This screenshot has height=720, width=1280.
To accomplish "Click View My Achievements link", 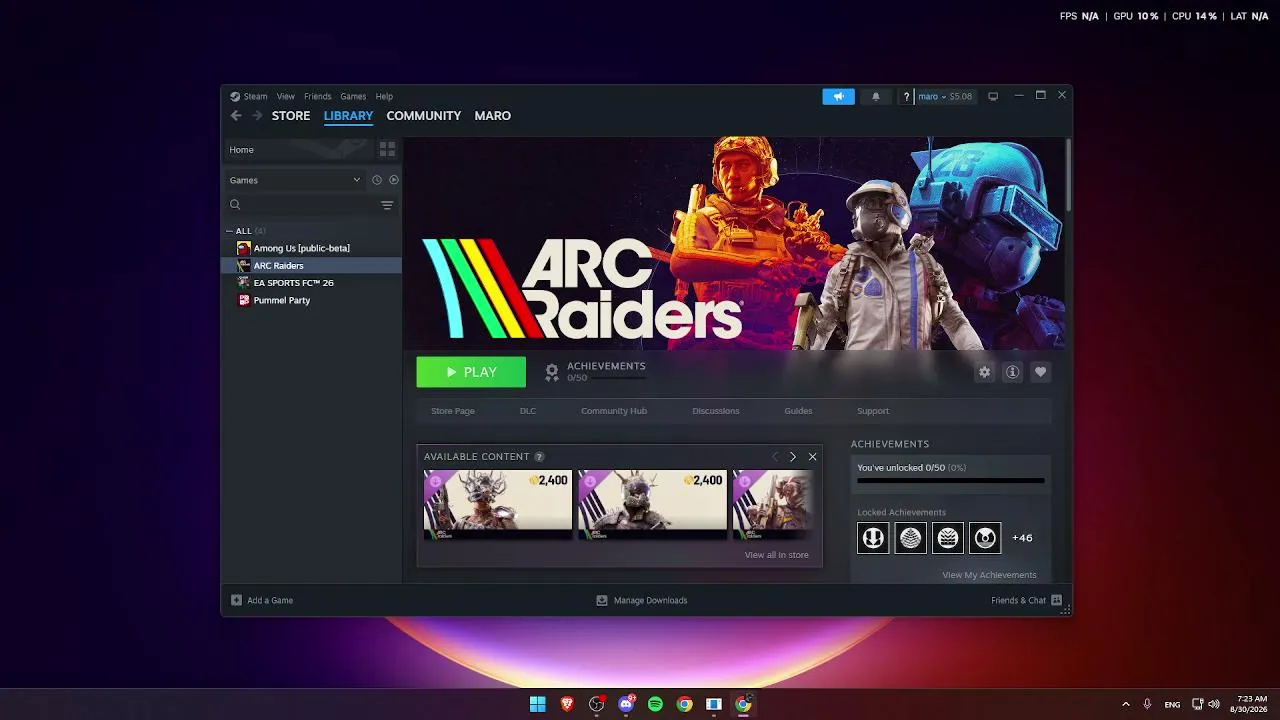I will tap(989, 575).
